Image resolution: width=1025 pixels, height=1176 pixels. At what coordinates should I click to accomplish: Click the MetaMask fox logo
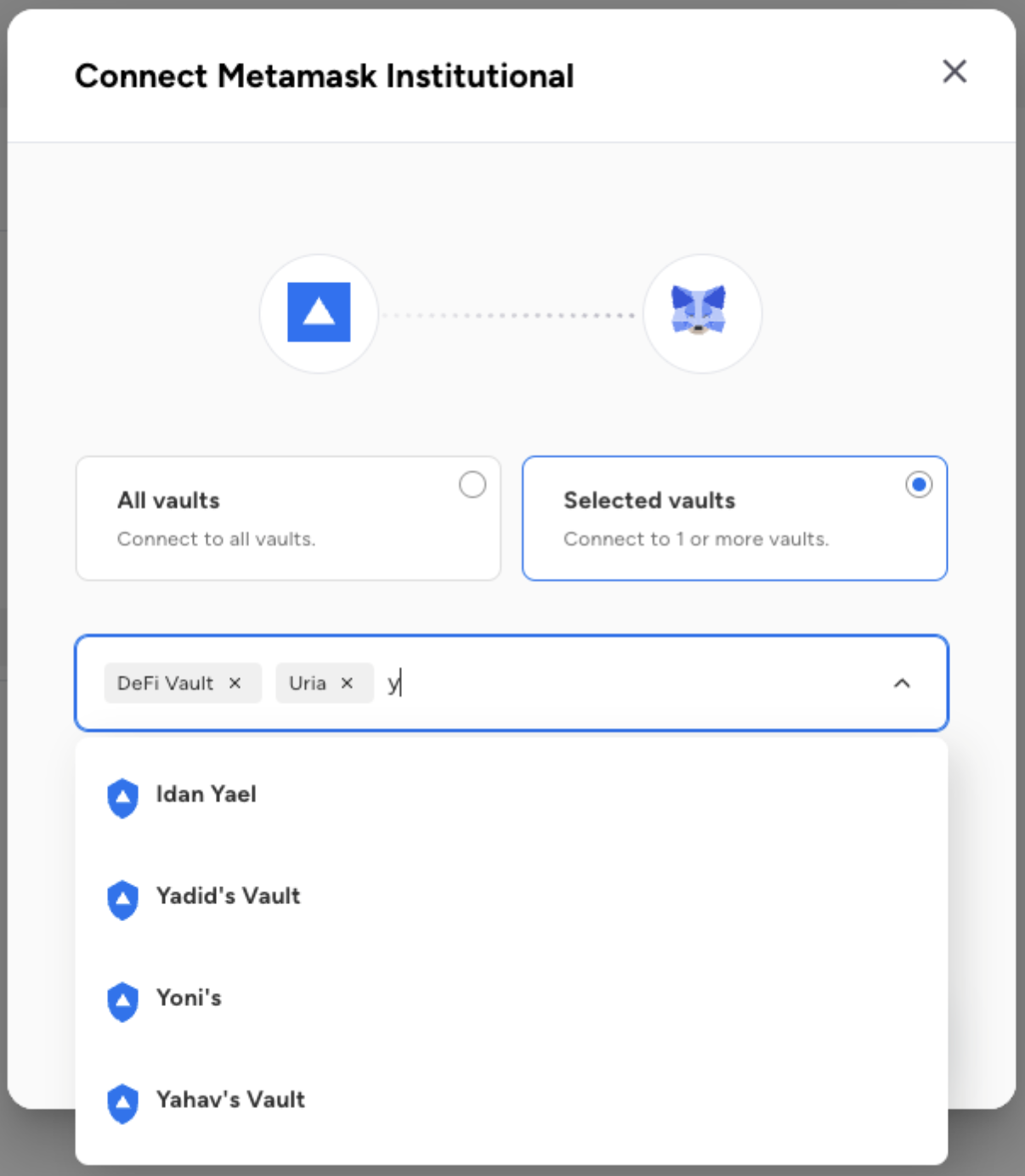coord(699,310)
